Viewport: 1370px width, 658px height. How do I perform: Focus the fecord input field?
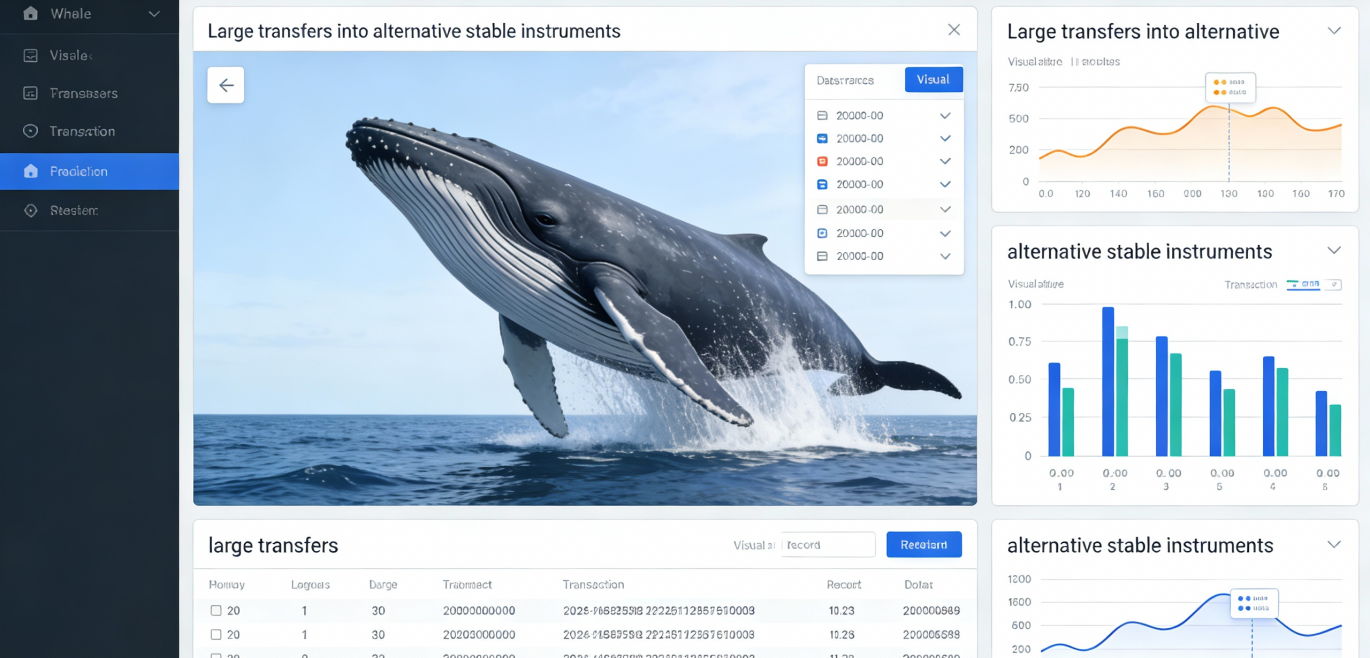tap(828, 545)
